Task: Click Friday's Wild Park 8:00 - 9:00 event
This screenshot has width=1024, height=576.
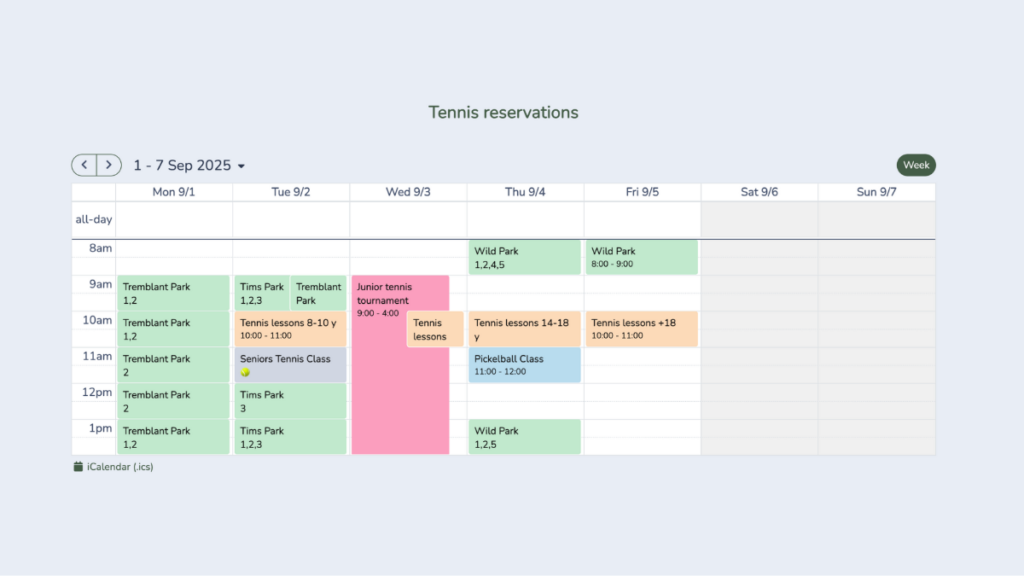Action: tap(641, 256)
